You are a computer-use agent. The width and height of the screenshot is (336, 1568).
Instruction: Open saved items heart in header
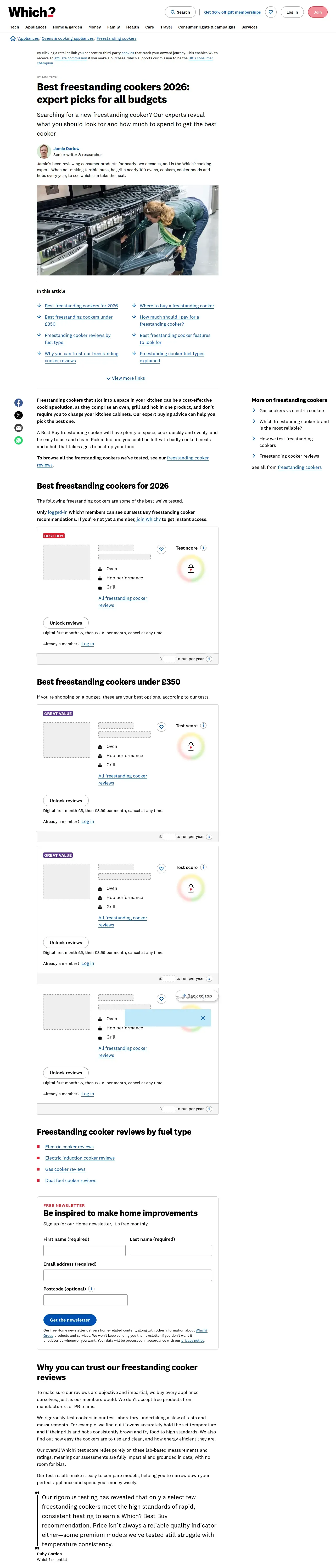click(x=271, y=12)
